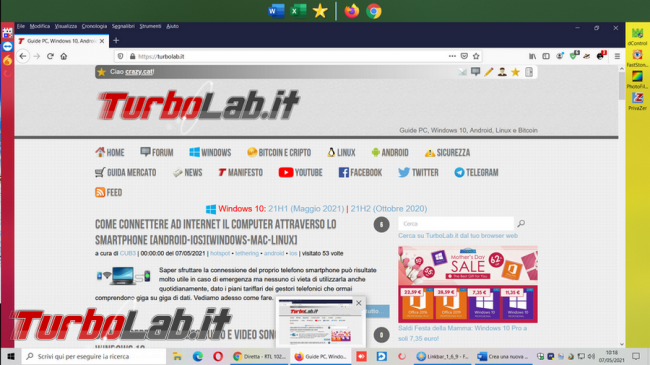Open the Windows notification center

click(636, 356)
